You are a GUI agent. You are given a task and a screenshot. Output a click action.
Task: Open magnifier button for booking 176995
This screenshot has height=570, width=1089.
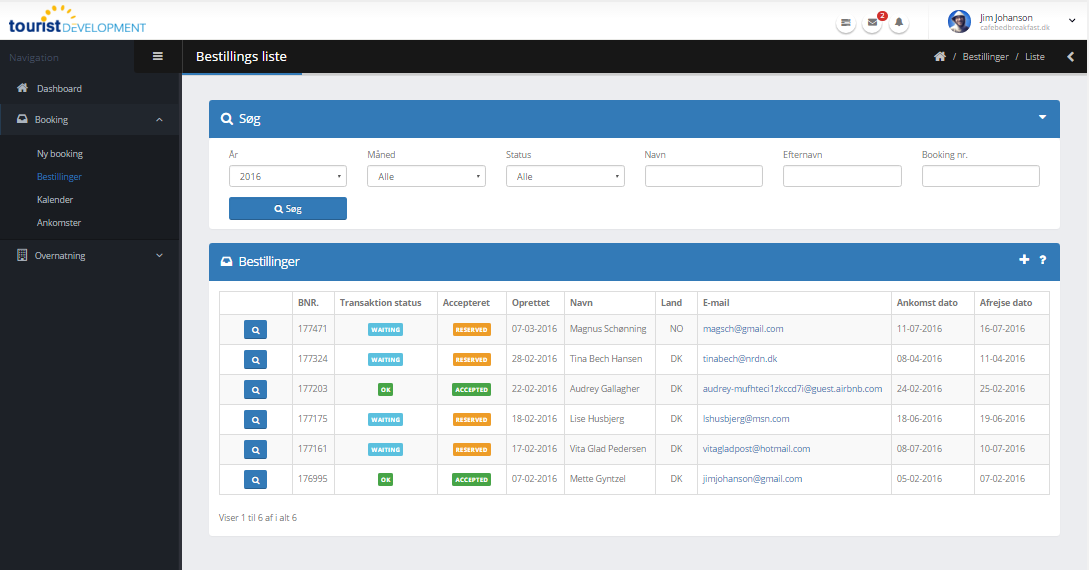(255, 480)
